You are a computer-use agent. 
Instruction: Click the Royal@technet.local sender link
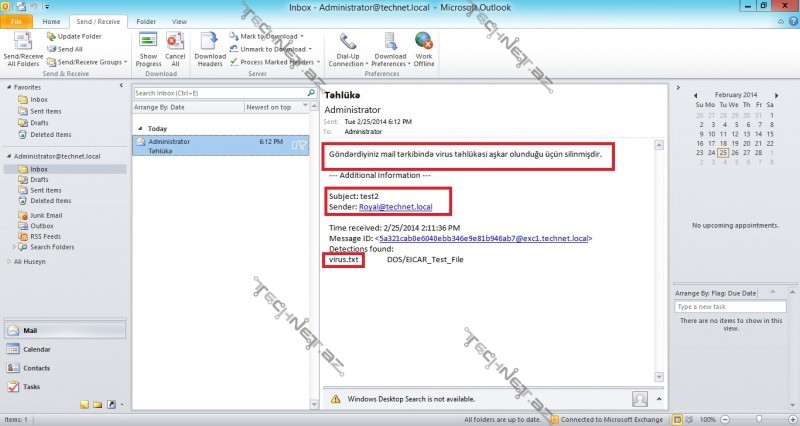click(x=395, y=207)
